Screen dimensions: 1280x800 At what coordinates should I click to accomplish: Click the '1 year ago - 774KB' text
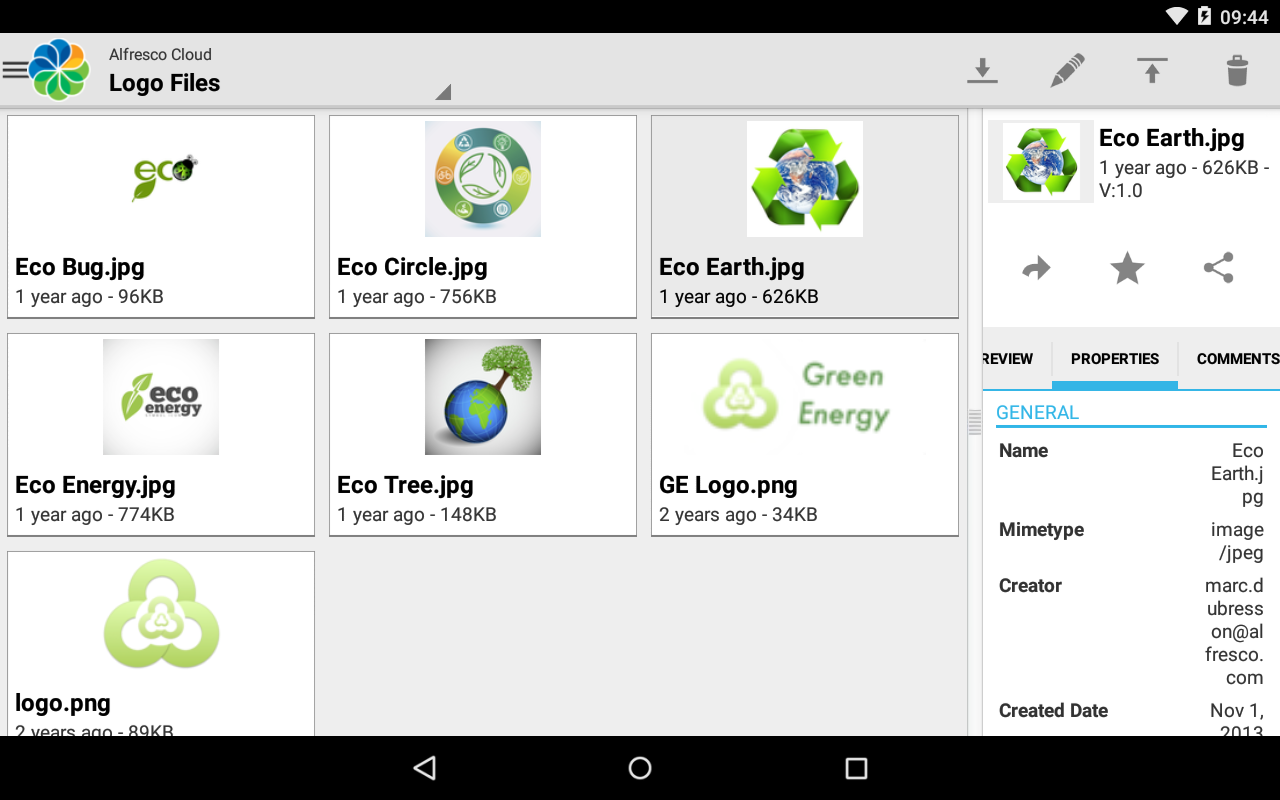tap(95, 515)
